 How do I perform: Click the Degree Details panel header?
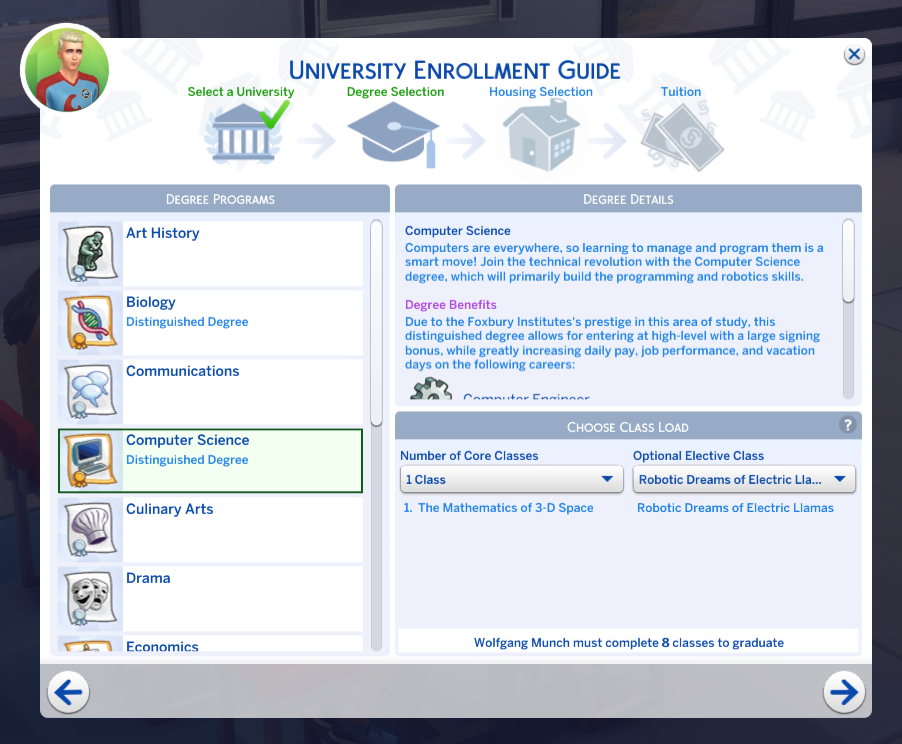[628, 199]
